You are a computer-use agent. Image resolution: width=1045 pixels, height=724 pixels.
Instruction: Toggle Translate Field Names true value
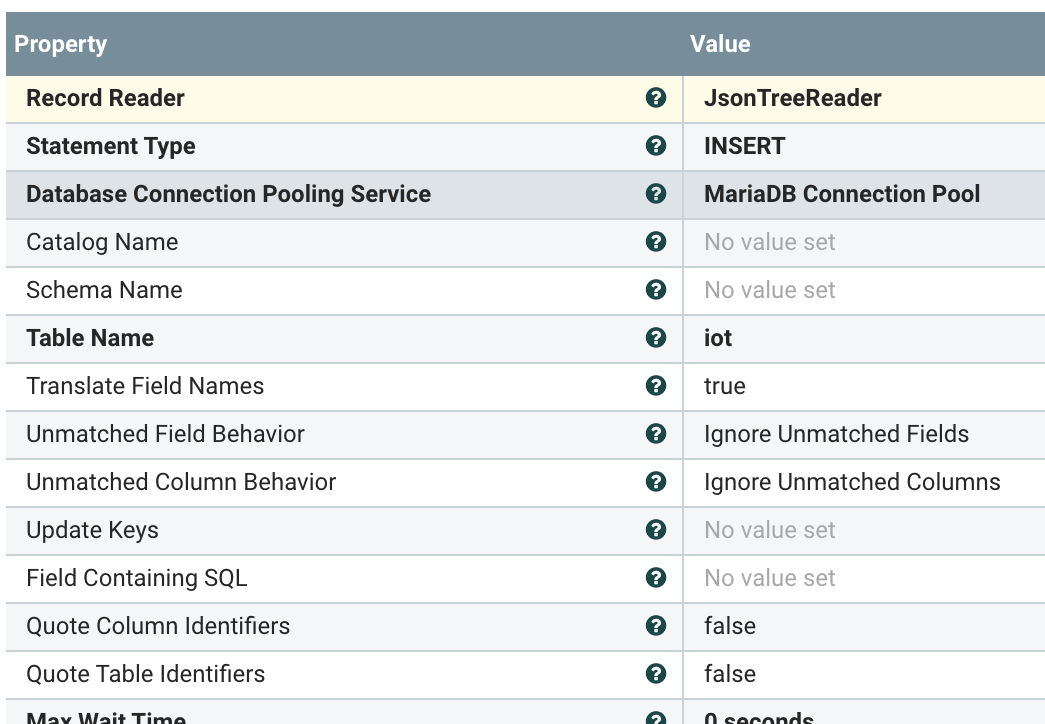coord(725,386)
